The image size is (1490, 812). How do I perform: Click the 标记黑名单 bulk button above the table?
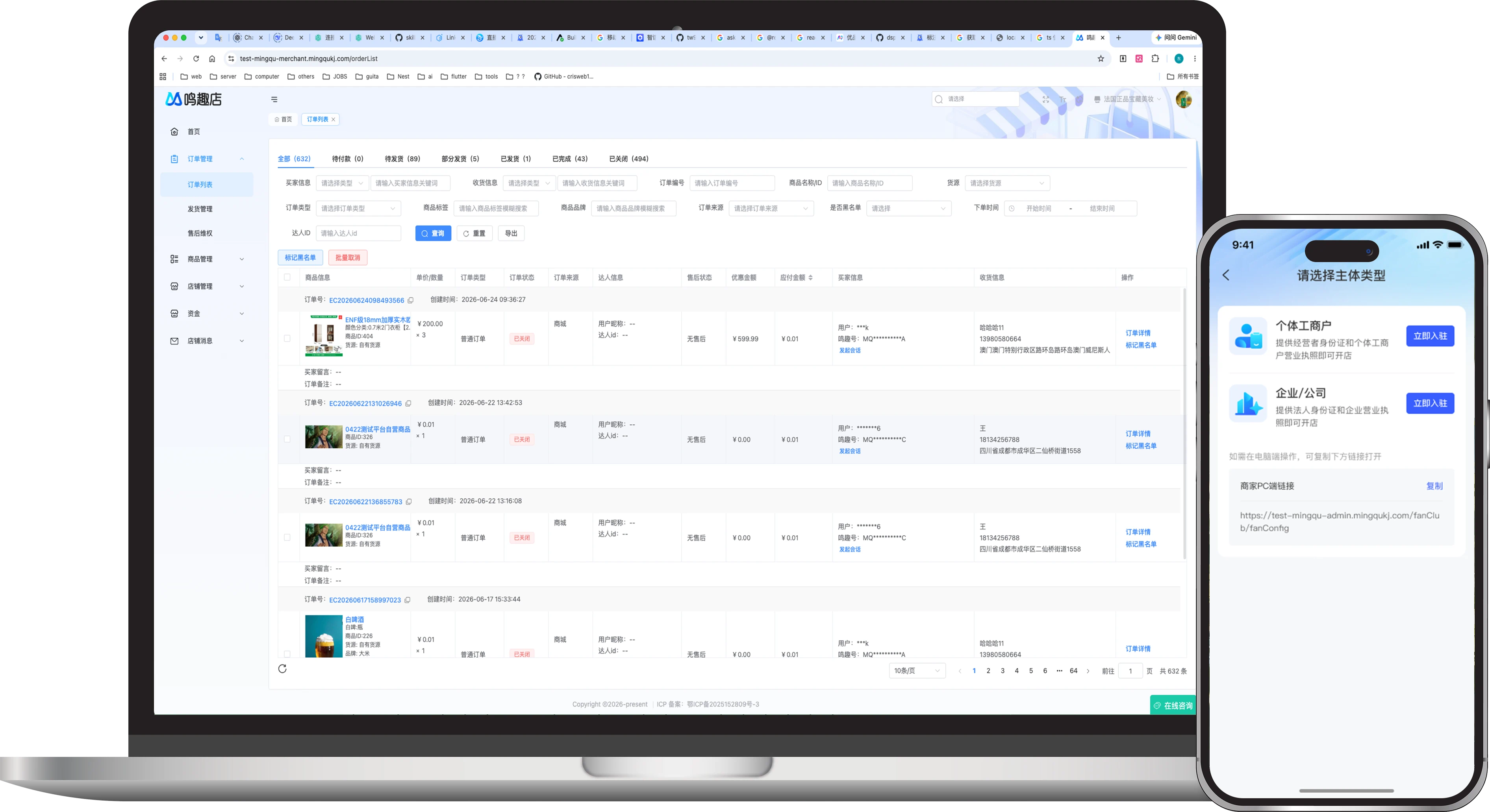point(300,258)
